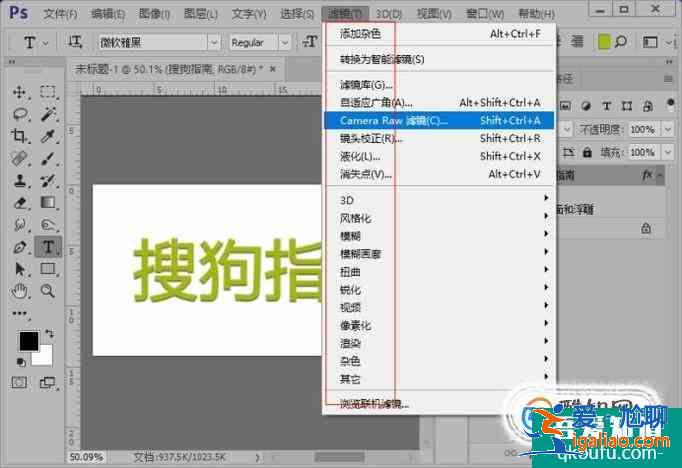
Task: Filter layers by type layers (T icon)
Action: coord(606,106)
